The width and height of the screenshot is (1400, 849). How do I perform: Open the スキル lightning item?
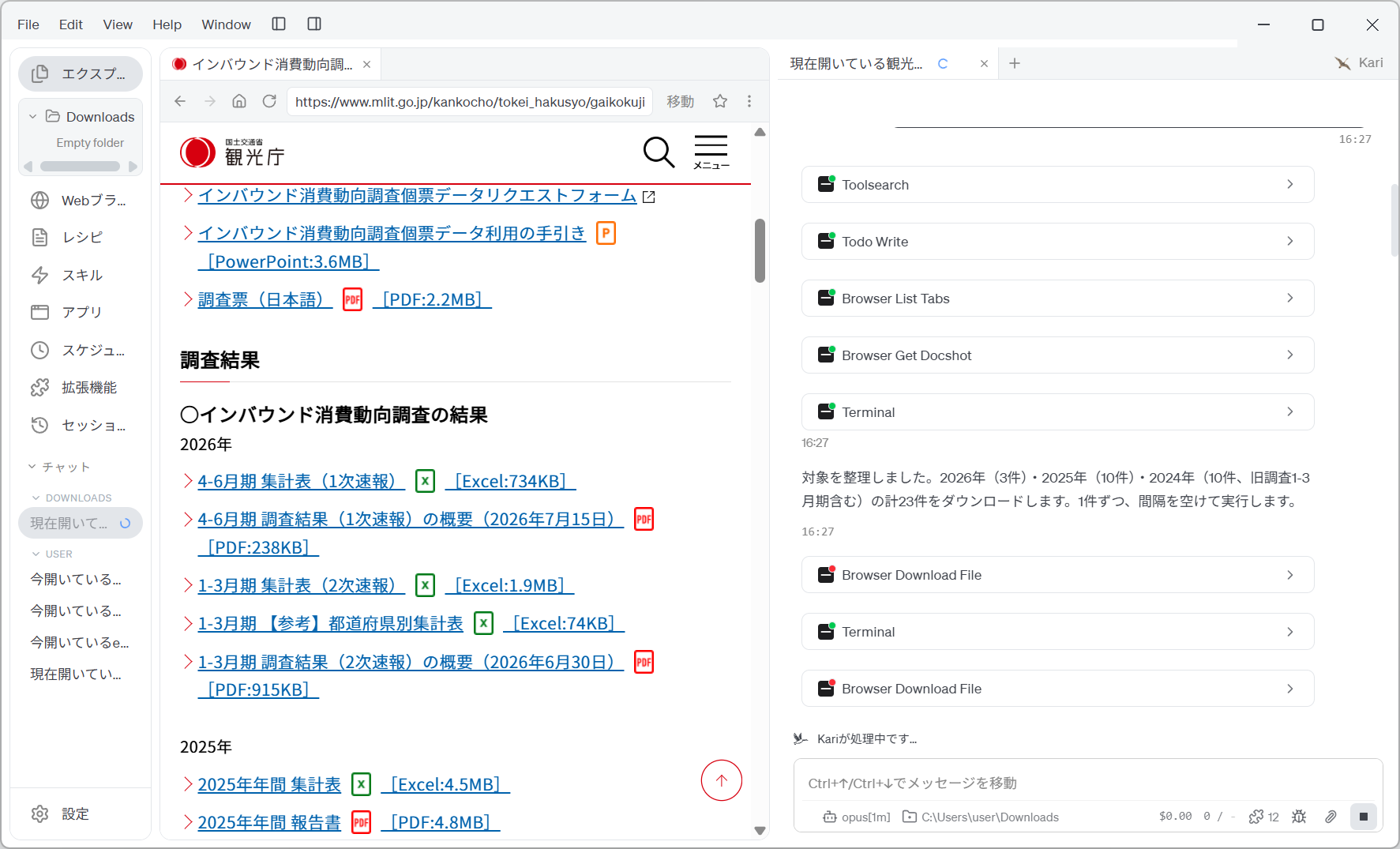click(81, 275)
